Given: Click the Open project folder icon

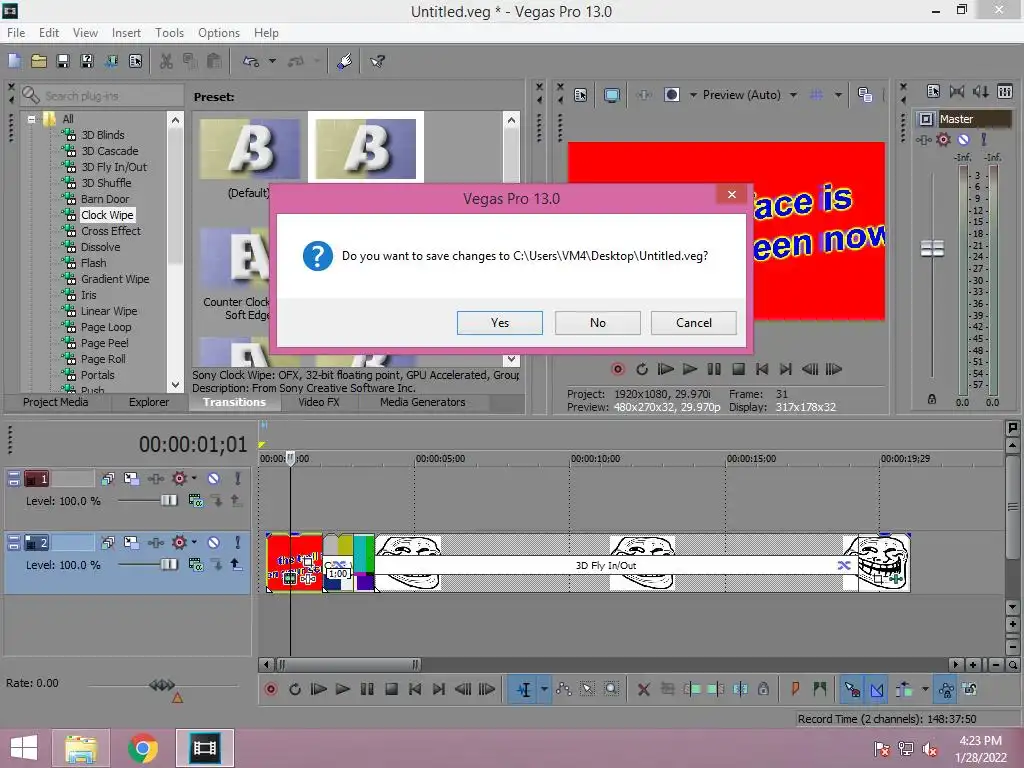Looking at the screenshot, I should point(39,61).
